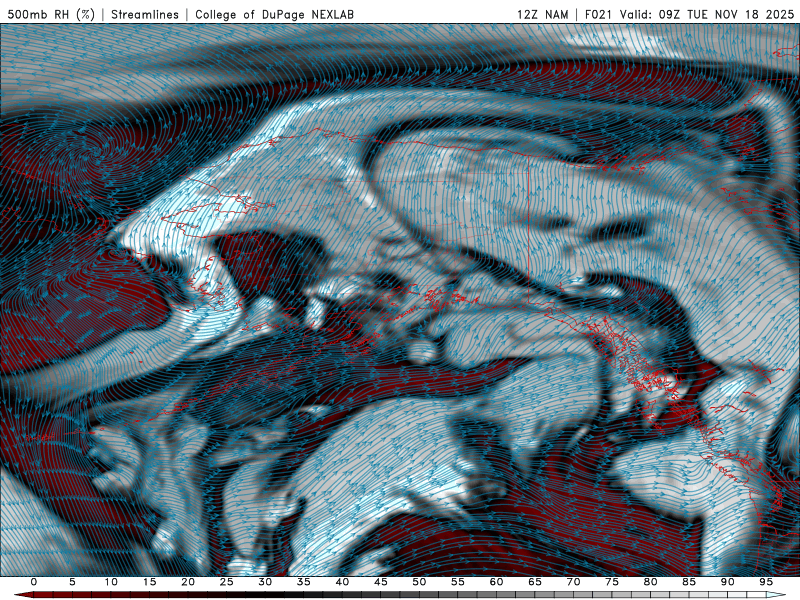The height and width of the screenshot is (600, 800).
Task: Select the "15" label on the colorbar scale
Action: click(x=149, y=582)
